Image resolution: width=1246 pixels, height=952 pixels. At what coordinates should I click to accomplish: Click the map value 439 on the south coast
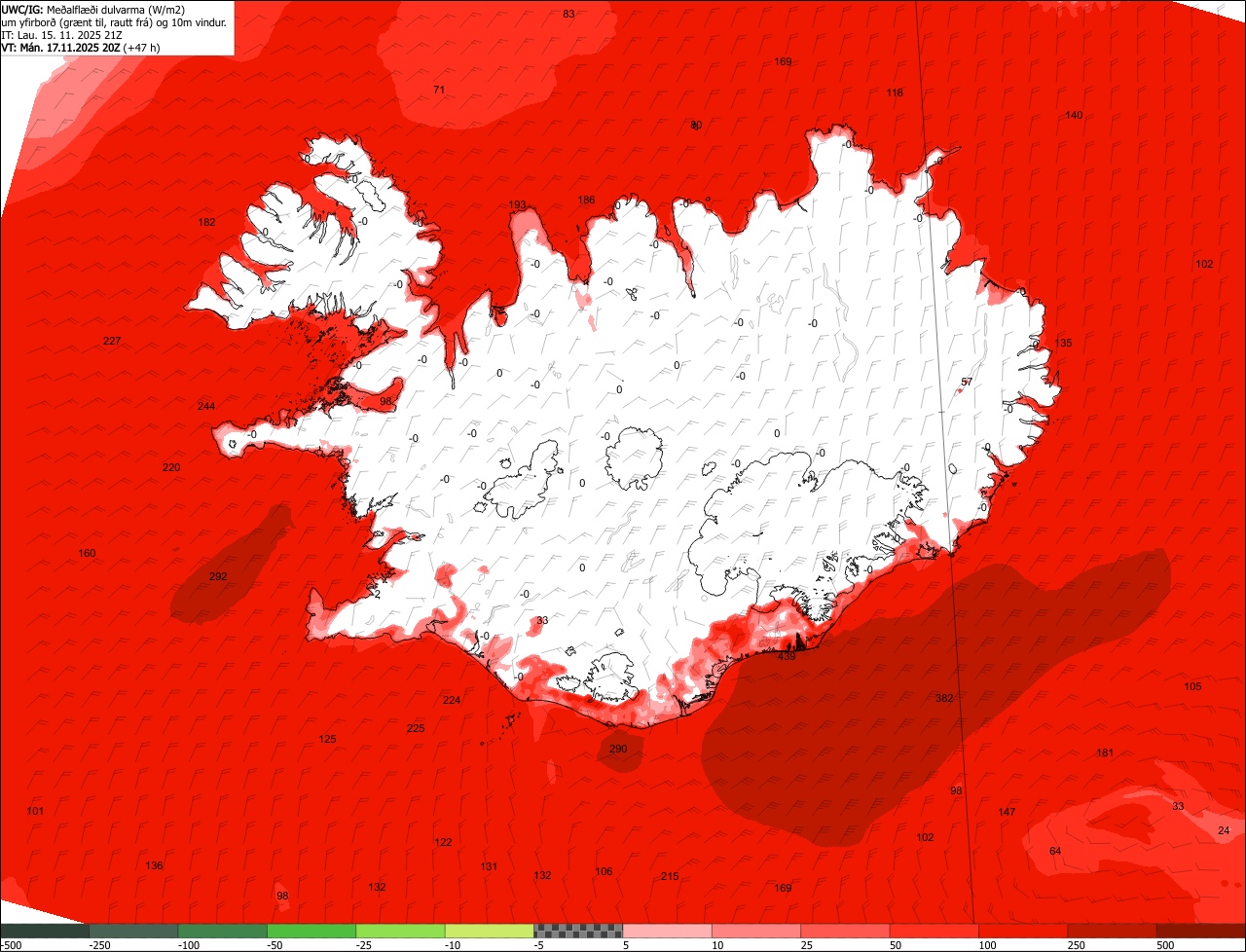[787, 657]
